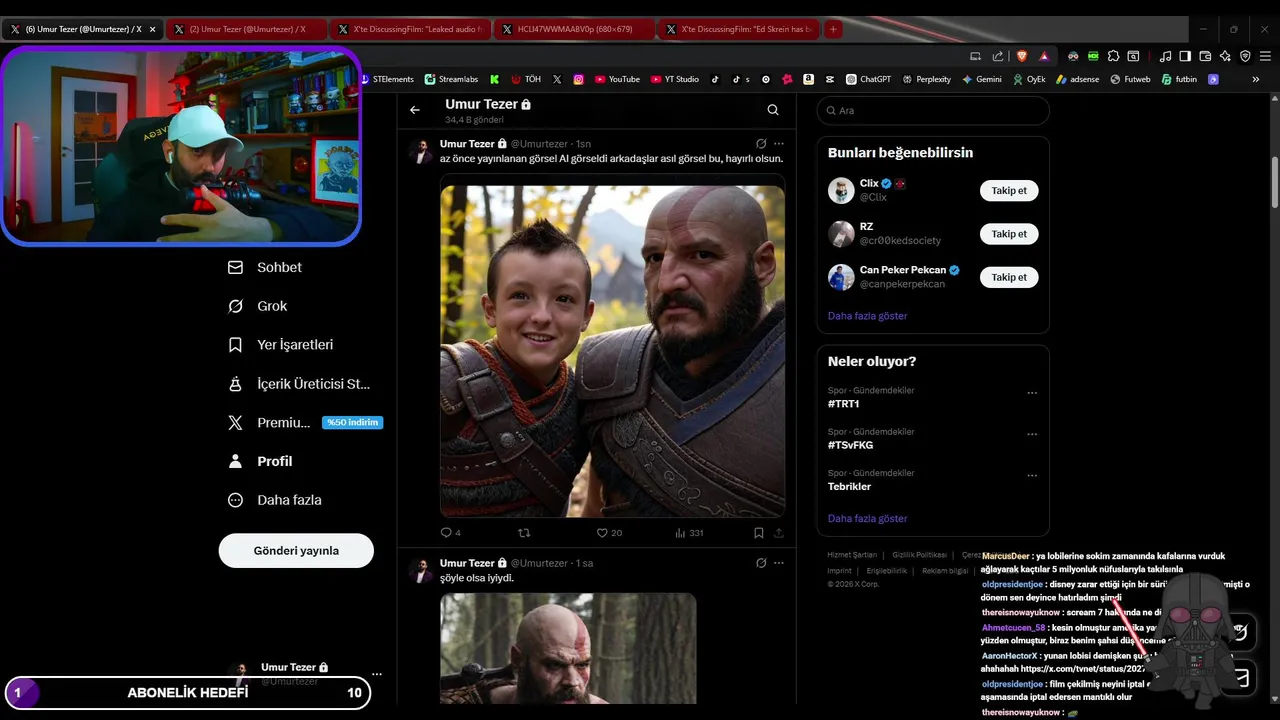Open Futweb bookmark
Image resolution: width=1280 pixels, height=720 pixels.
click(x=1130, y=79)
